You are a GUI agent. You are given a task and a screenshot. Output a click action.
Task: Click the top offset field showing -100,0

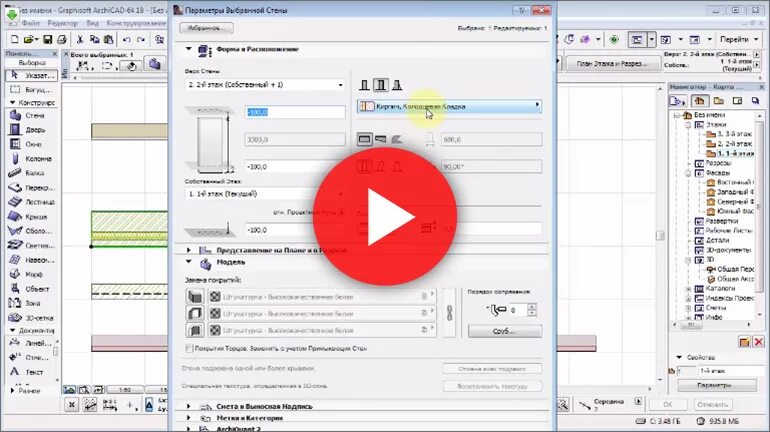pos(295,112)
